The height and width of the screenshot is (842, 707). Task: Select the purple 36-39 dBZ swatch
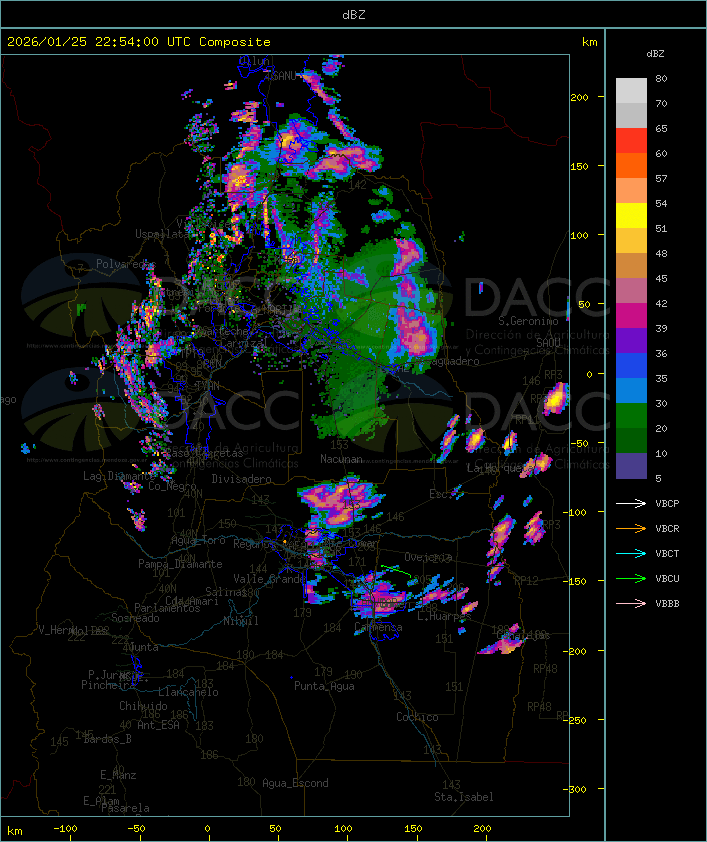pyautogui.click(x=631, y=340)
